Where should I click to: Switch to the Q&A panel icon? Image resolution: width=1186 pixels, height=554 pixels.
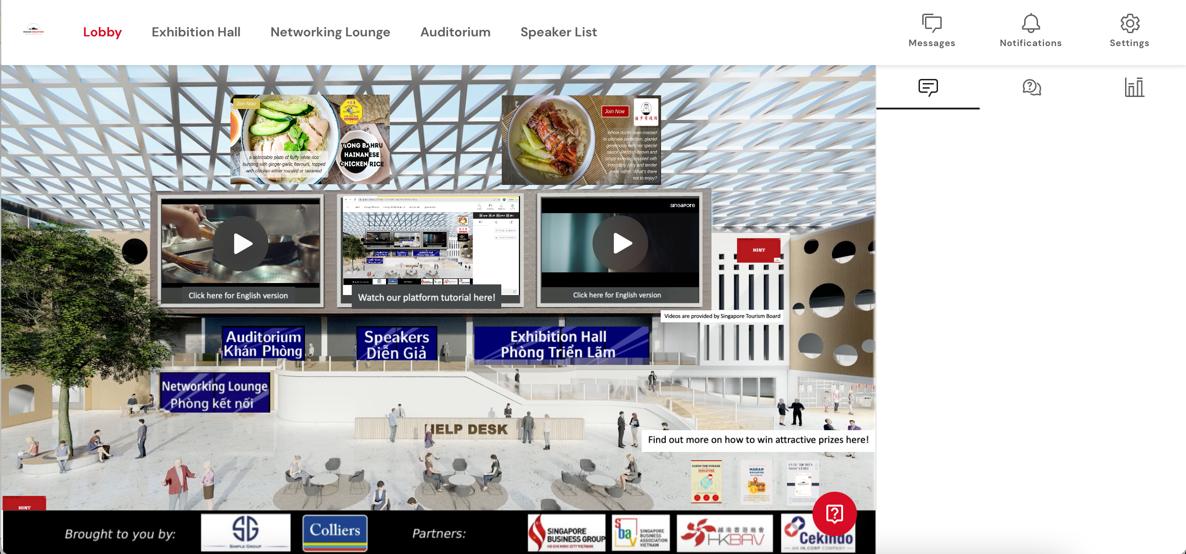point(1031,88)
